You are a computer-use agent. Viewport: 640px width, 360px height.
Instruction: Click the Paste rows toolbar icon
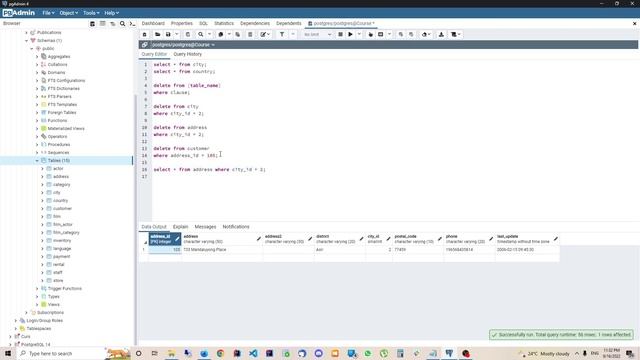point(238,35)
